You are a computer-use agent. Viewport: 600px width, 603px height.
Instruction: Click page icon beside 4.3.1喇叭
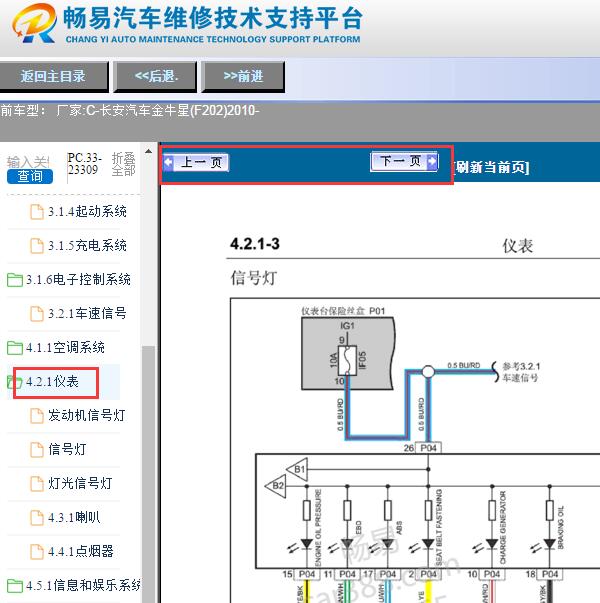37,518
